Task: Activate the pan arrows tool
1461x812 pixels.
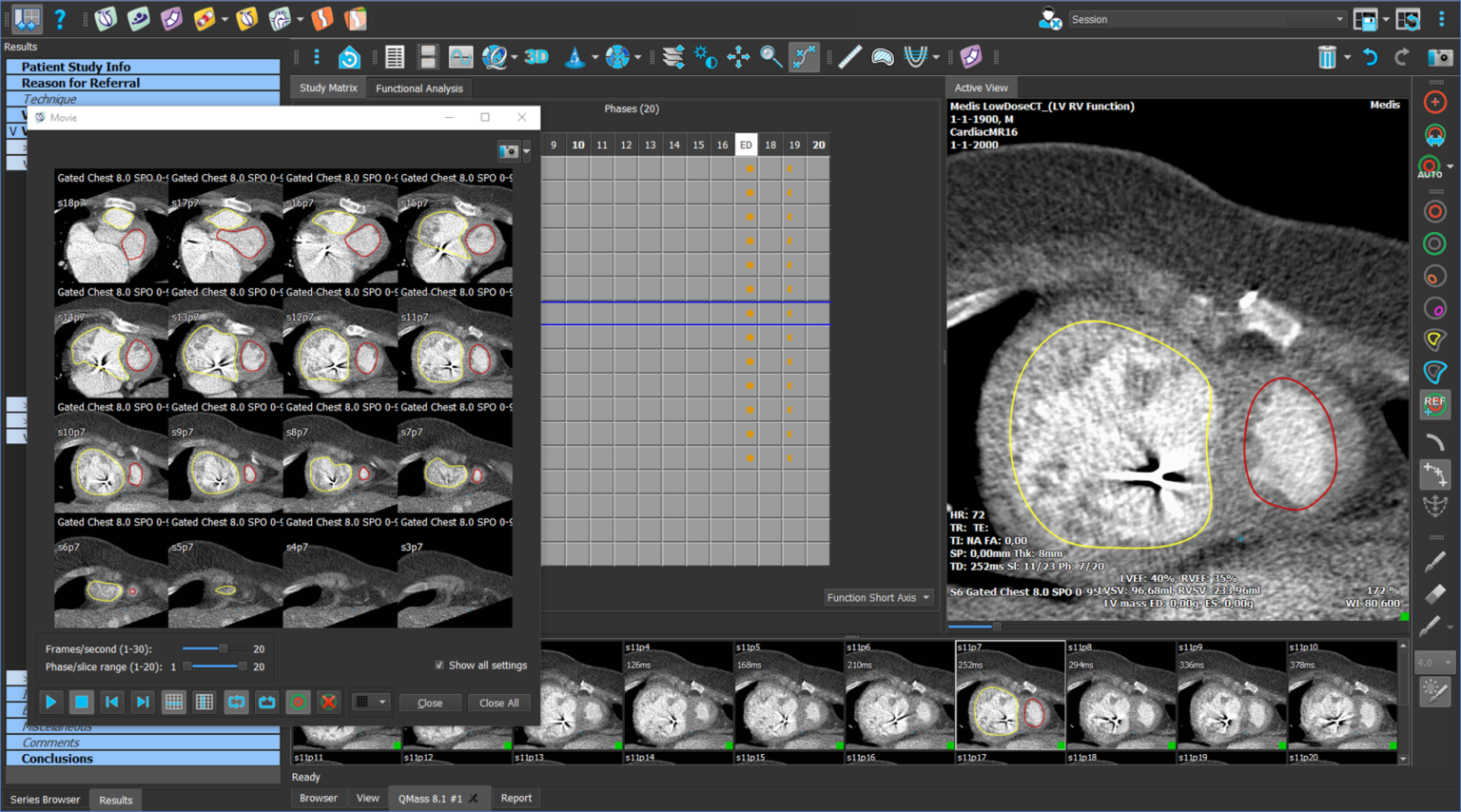Action: [x=738, y=57]
